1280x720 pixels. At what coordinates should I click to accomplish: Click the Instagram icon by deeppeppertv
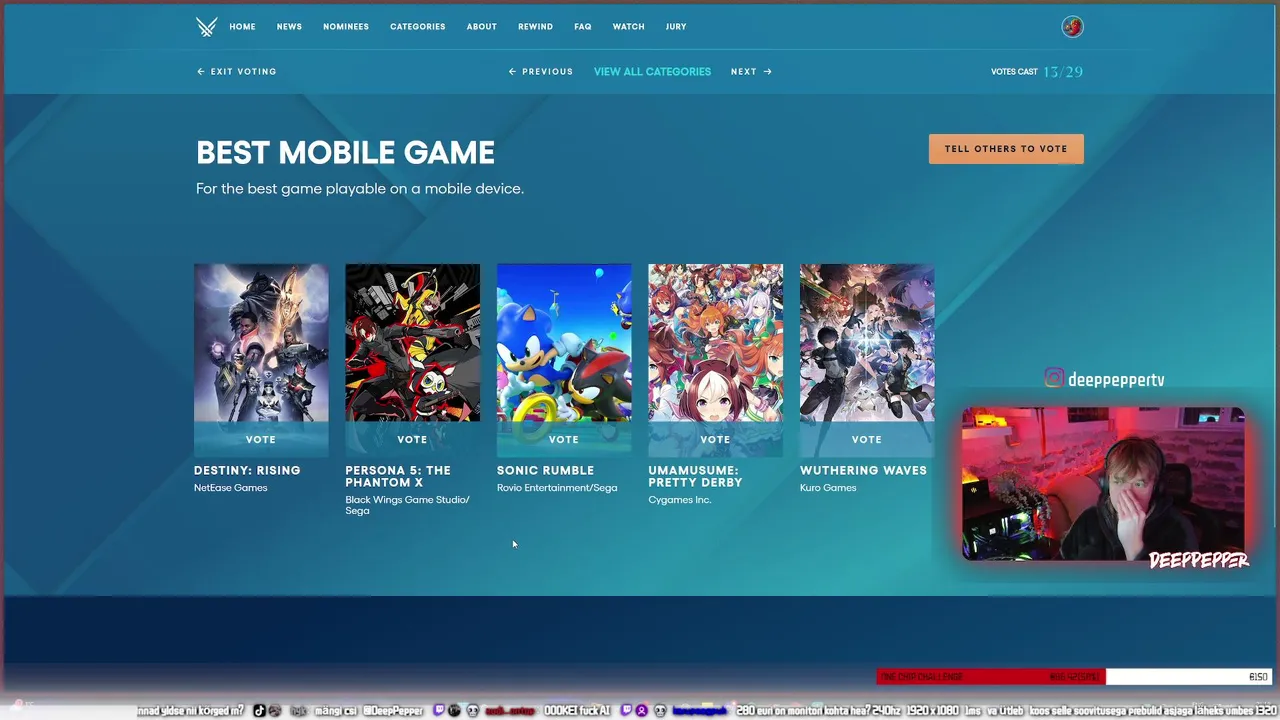click(x=1054, y=378)
